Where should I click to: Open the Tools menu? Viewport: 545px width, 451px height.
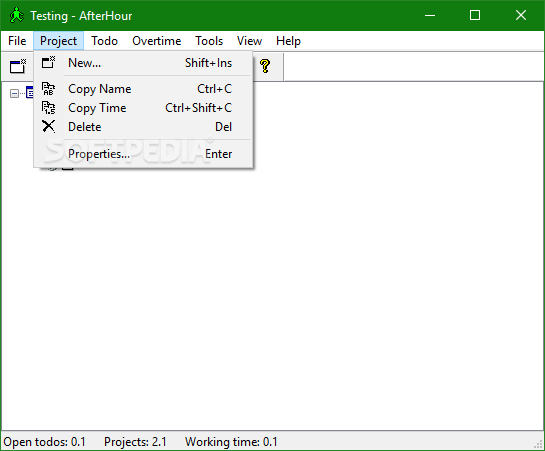pyautogui.click(x=209, y=41)
